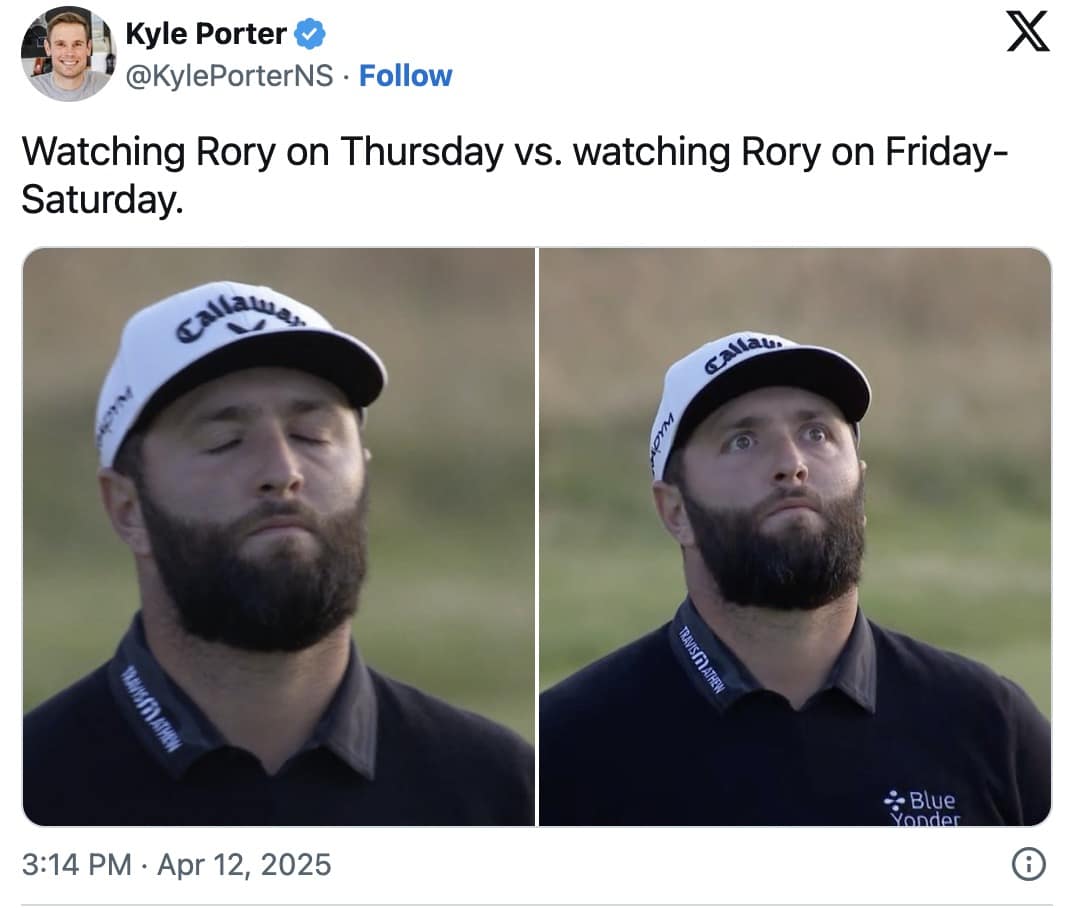Image resolution: width=1080 pixels, height=908 pixels.
Task: Open the @KylePorterNS handle
Action: (x=229, y=76)
